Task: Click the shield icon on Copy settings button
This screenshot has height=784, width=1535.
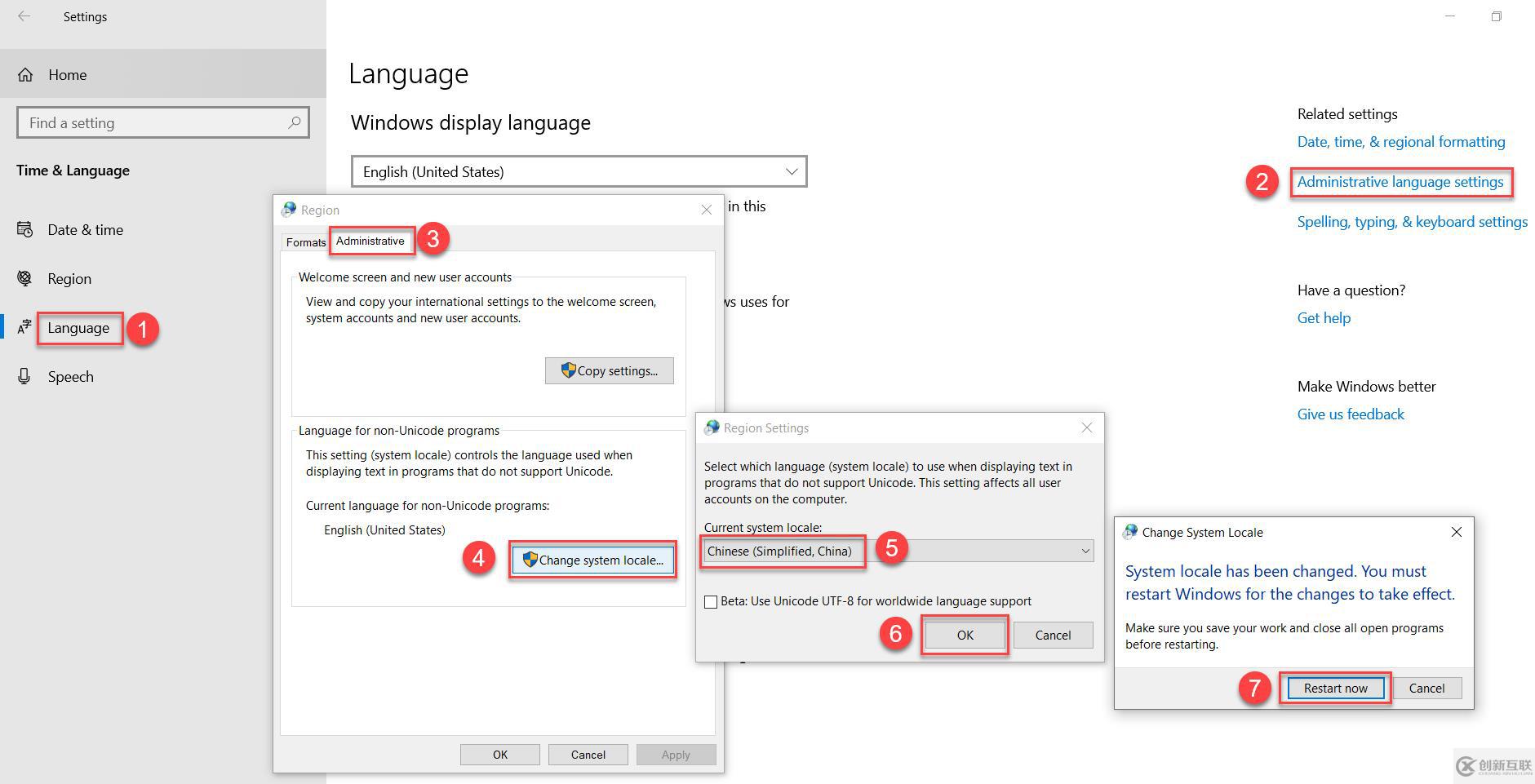Action: tap(569, 370)
